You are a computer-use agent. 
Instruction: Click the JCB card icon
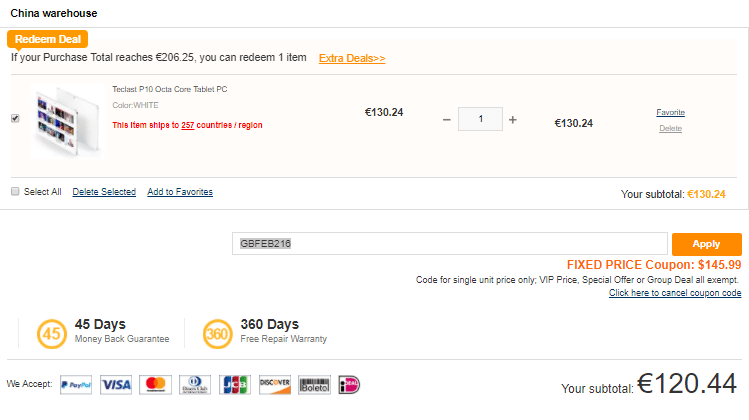(x=234, y=385)
